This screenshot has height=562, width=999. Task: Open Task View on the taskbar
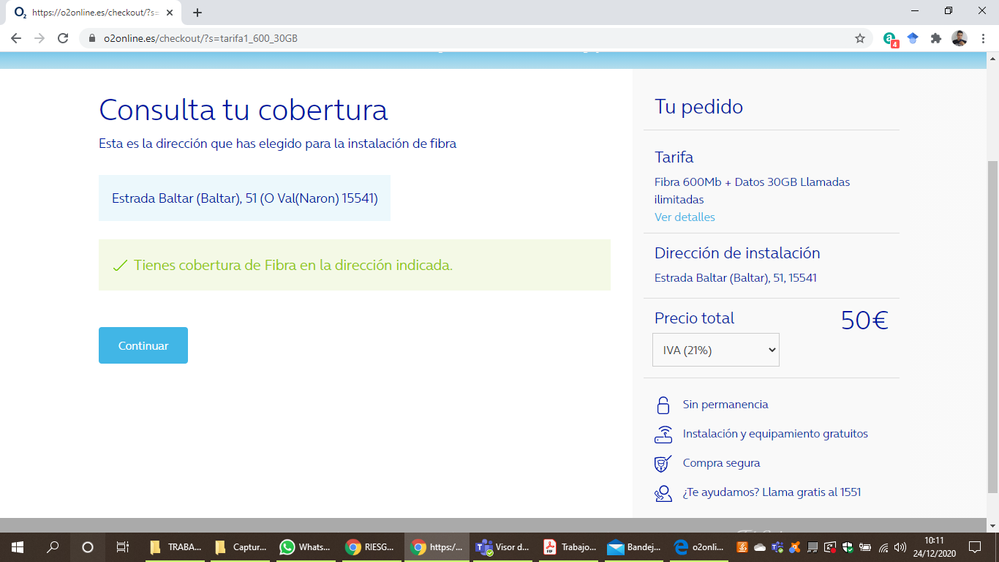pyautogui.click(x=122, y=547)
